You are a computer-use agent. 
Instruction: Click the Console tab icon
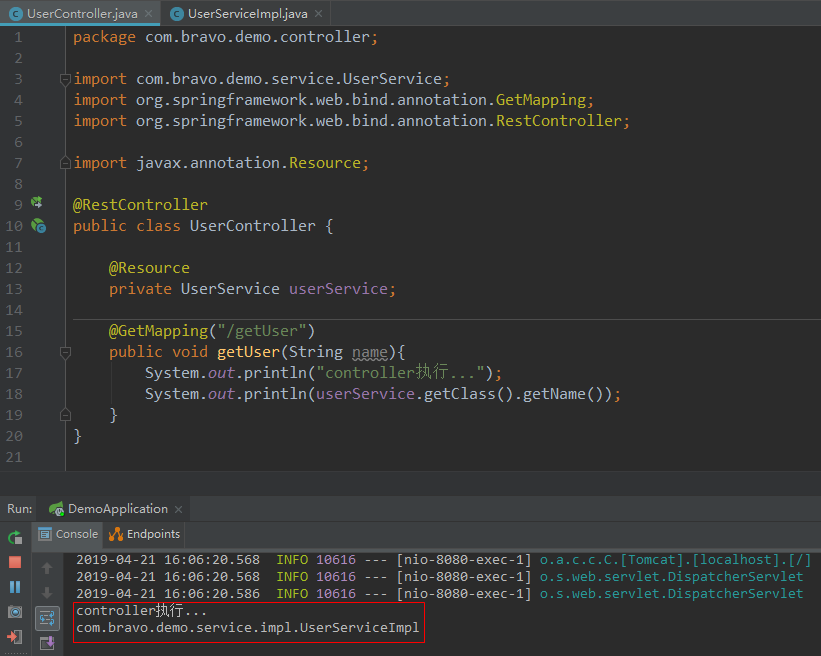pyautogui.click(x=45, y=534)
